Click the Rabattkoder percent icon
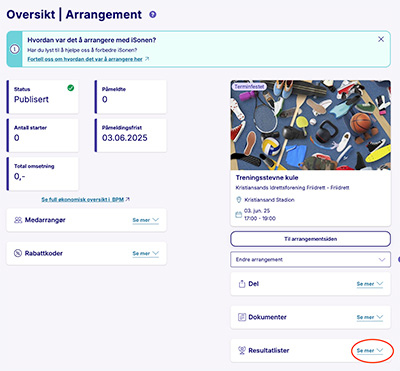Screen dimensions: 400x371 coord(18,253)
